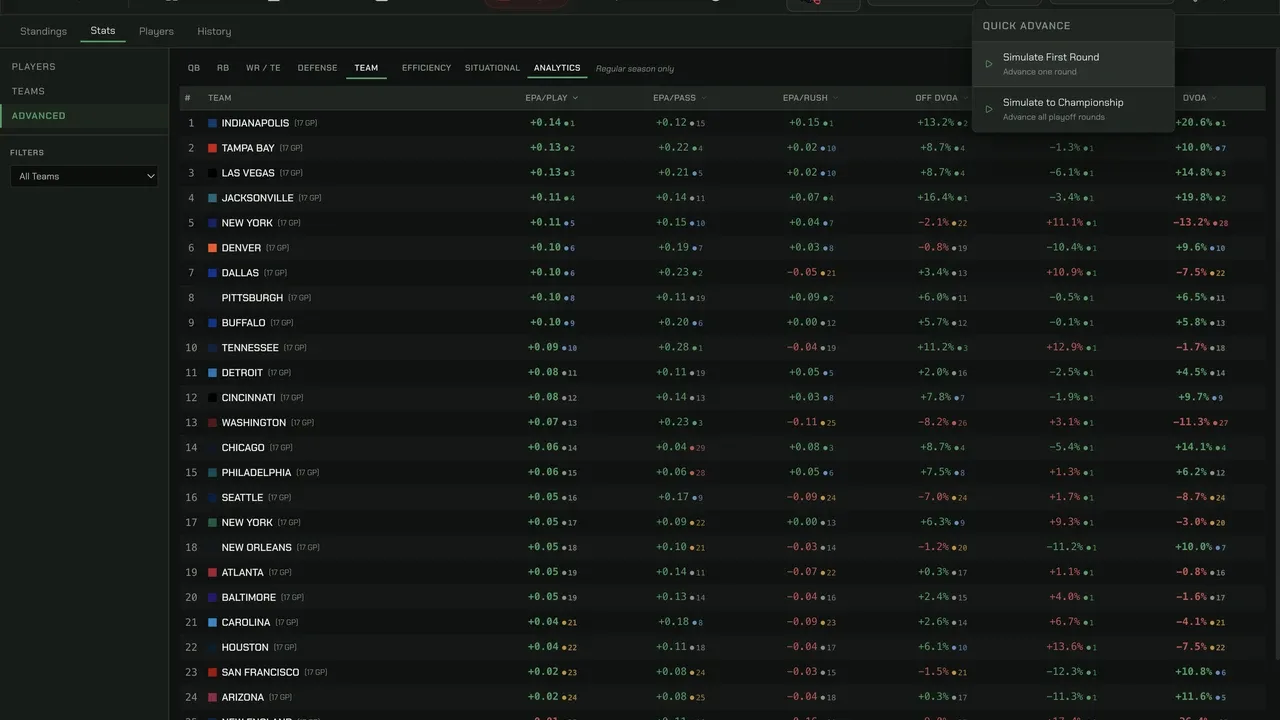Click the QUICK ADVANCE panel heading
Image resolution: width=1280 pixels, height=720 pixels.
tap(1026, 26)
